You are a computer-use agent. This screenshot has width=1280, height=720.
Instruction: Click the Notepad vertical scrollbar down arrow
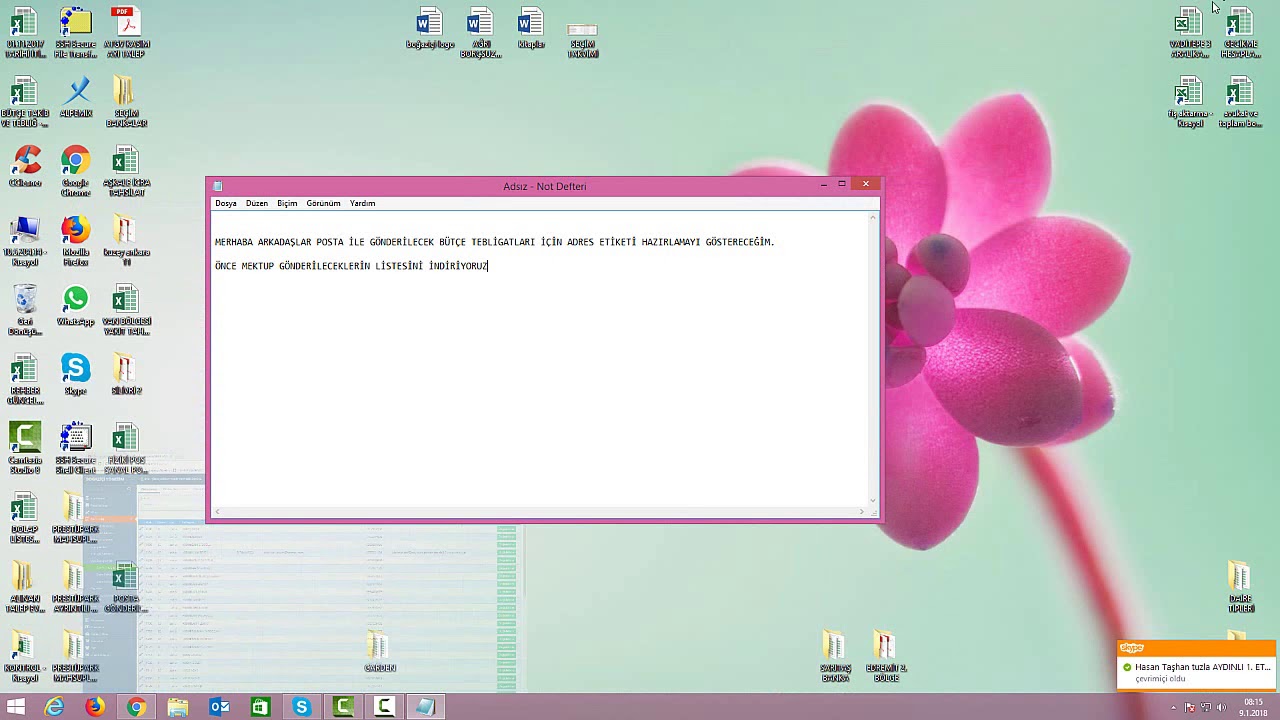[x=873, y=501]
